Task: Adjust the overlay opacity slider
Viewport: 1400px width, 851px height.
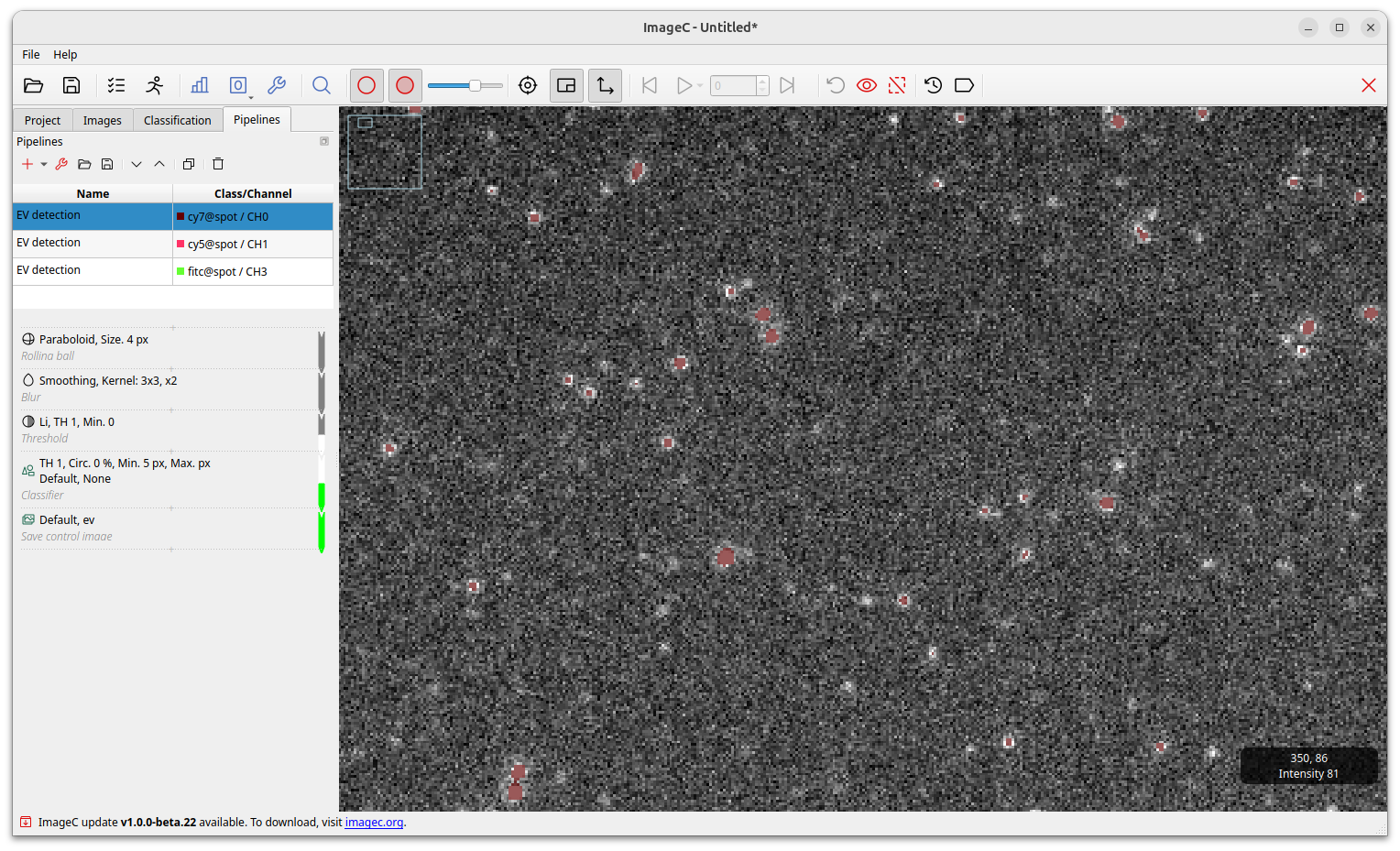Action: coord(465,85)
